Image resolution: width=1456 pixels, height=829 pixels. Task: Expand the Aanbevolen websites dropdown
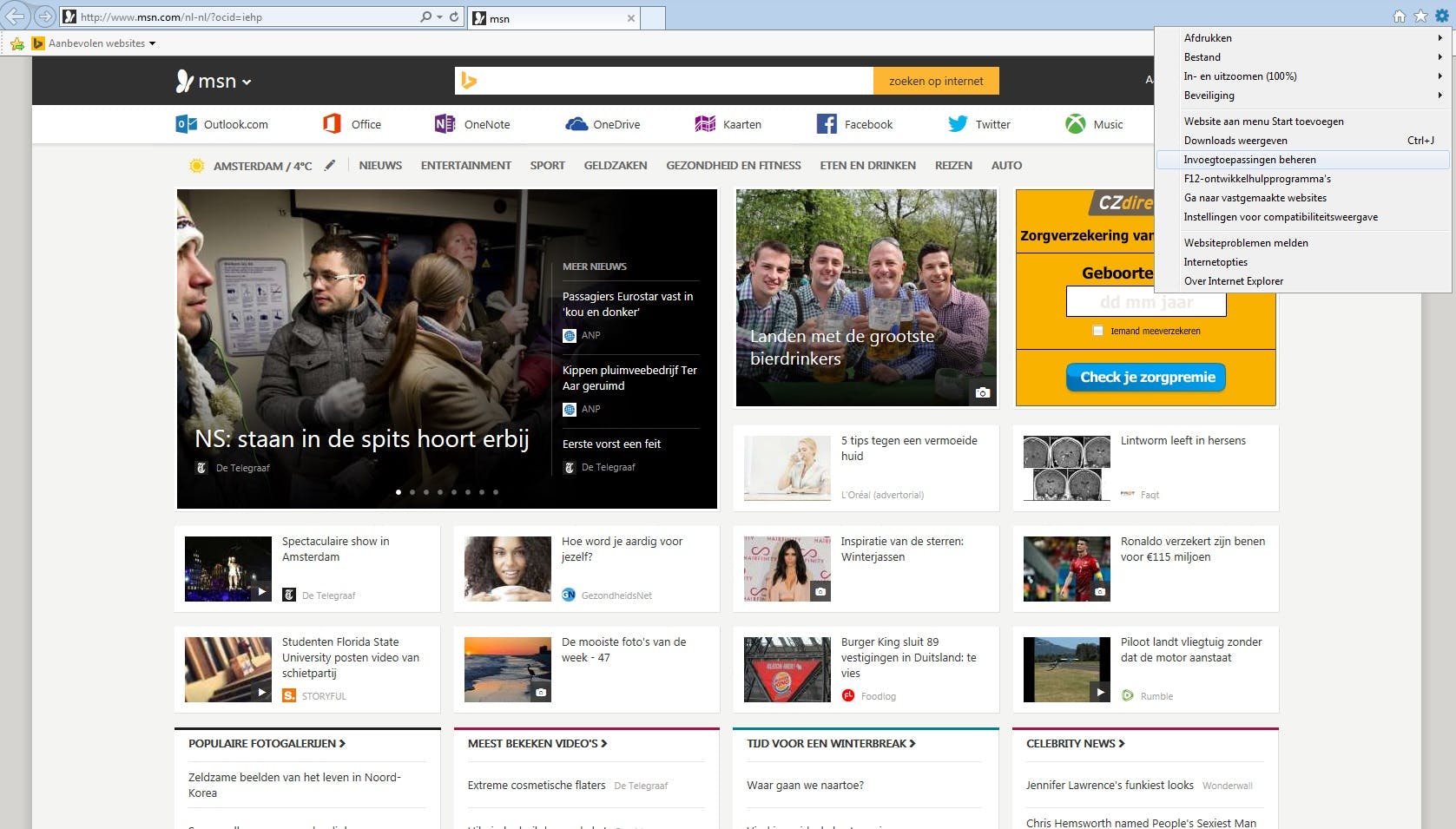(x=152, y=43)
